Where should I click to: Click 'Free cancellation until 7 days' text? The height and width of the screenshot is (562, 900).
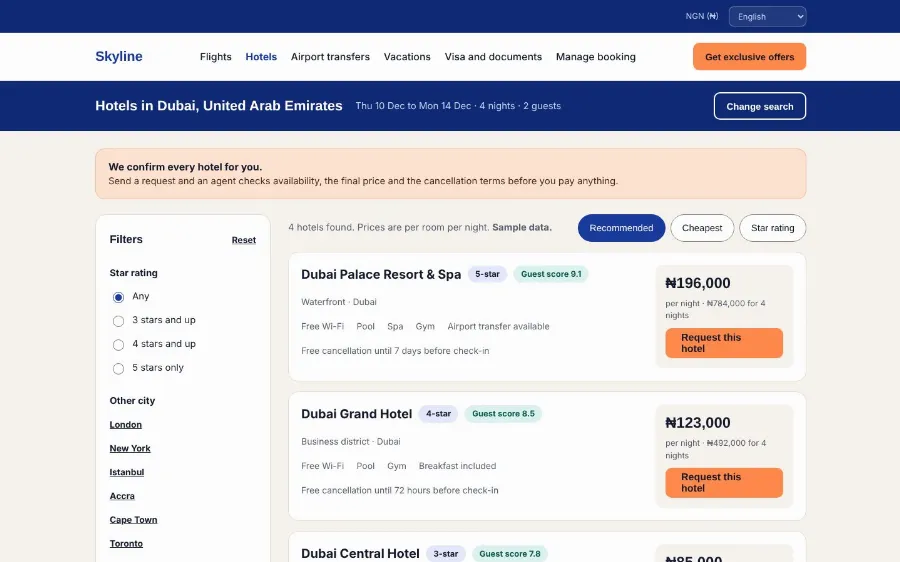395,351
